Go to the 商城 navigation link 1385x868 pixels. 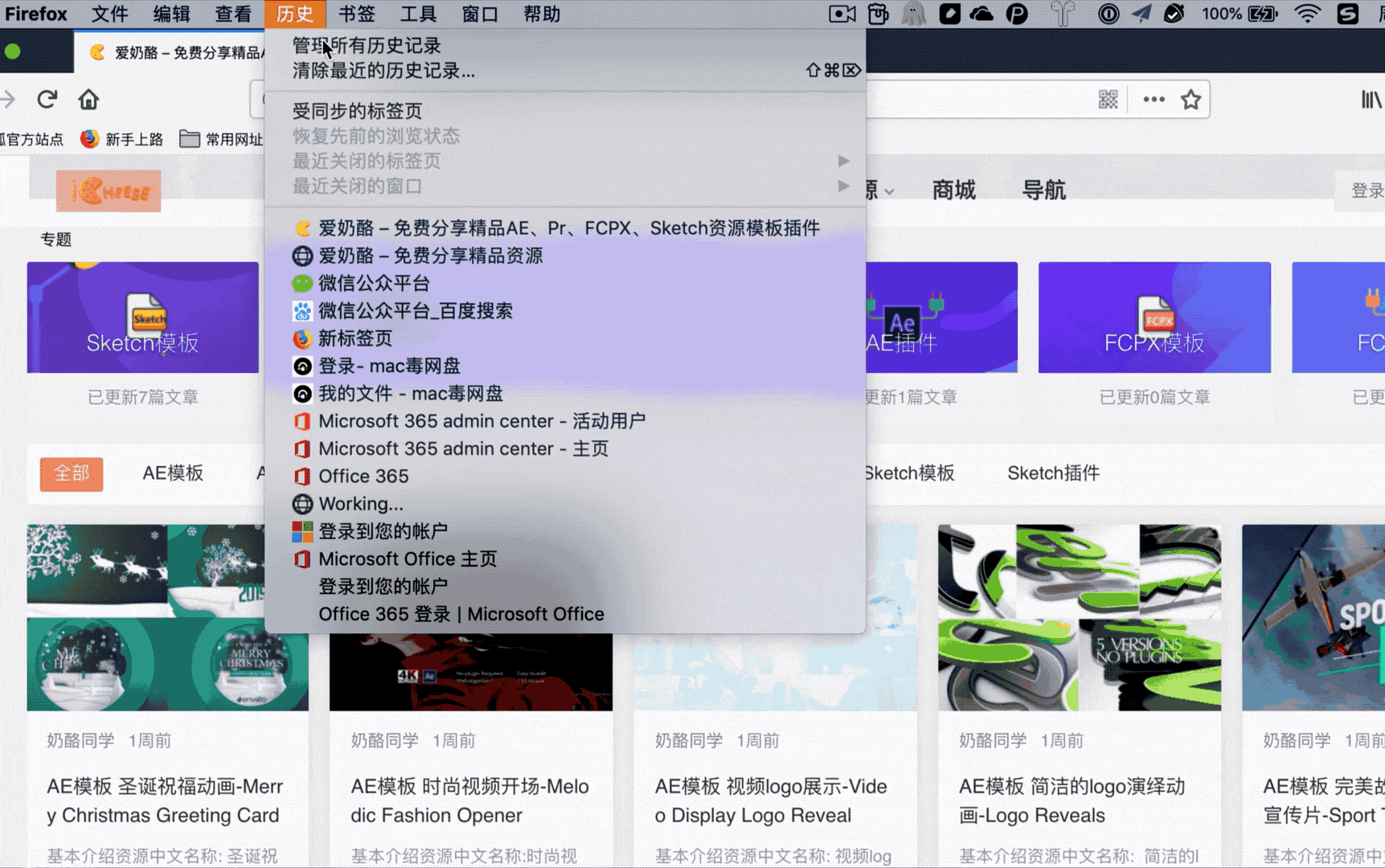click(954, 190)
